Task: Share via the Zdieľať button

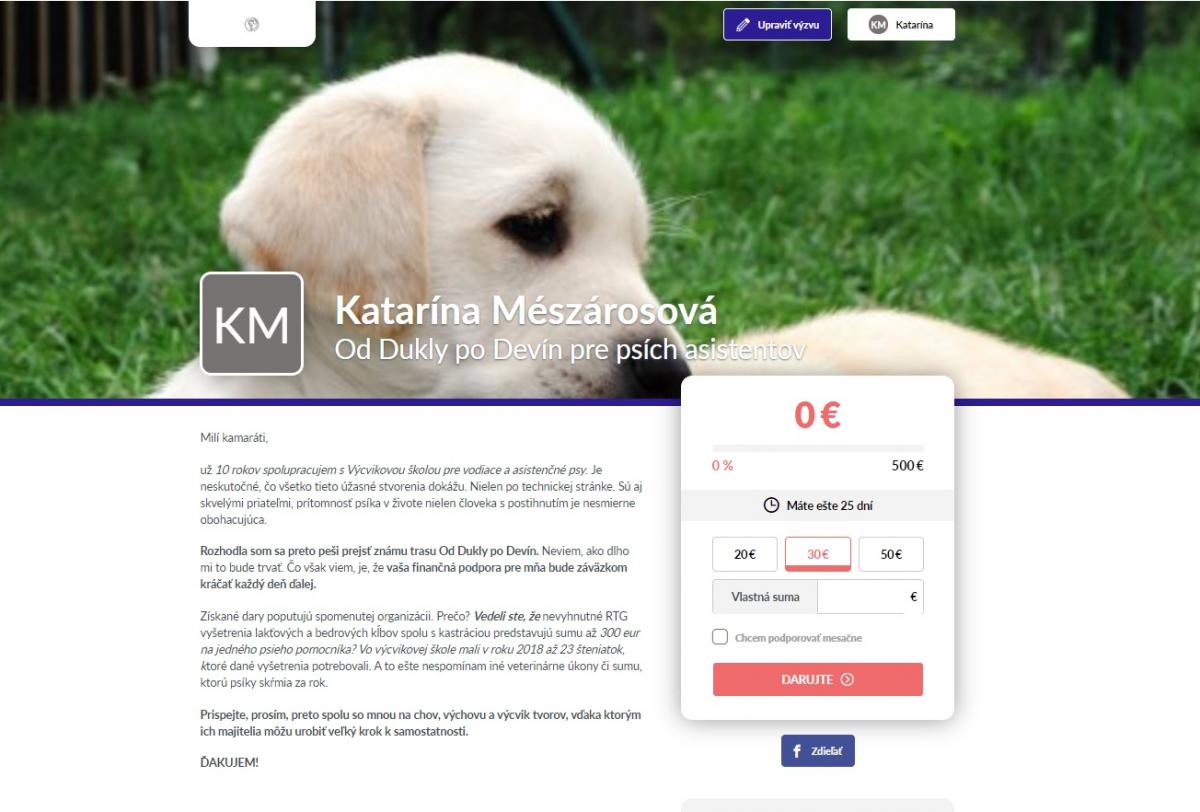Action: 818,751
